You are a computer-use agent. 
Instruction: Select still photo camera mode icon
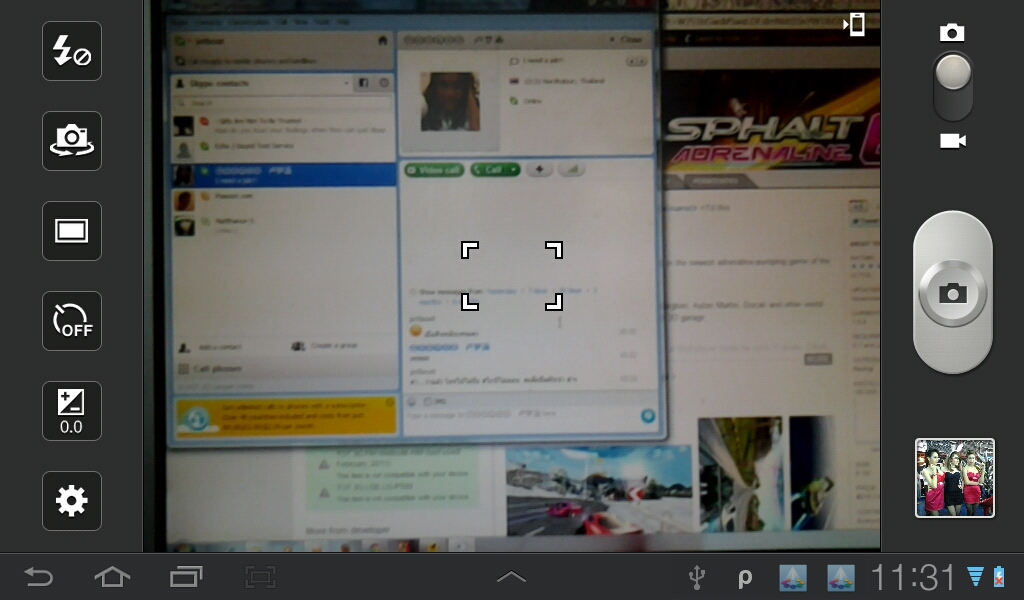[x=953, y=33]
